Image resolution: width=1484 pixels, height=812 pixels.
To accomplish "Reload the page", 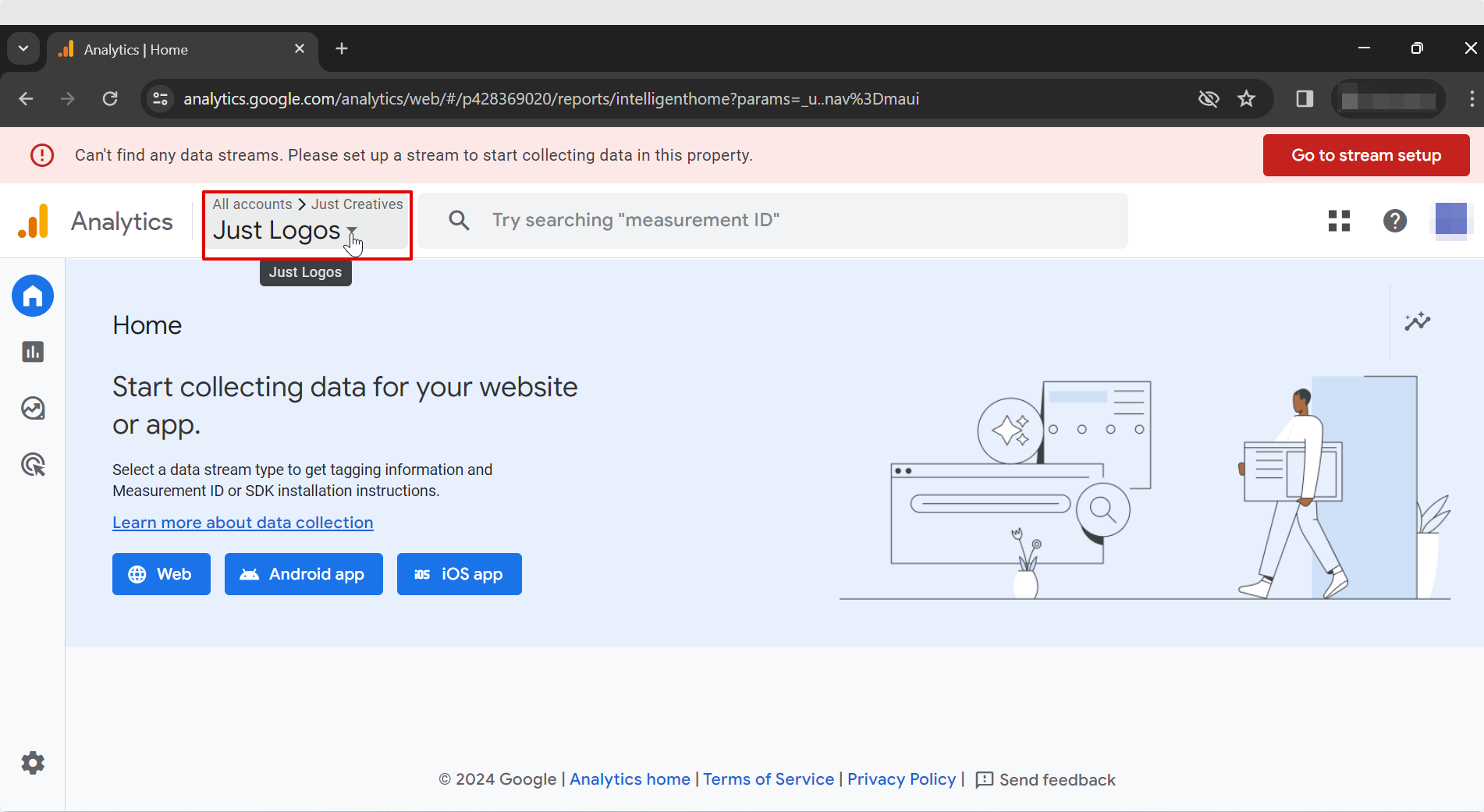I will tap(110, 99).
